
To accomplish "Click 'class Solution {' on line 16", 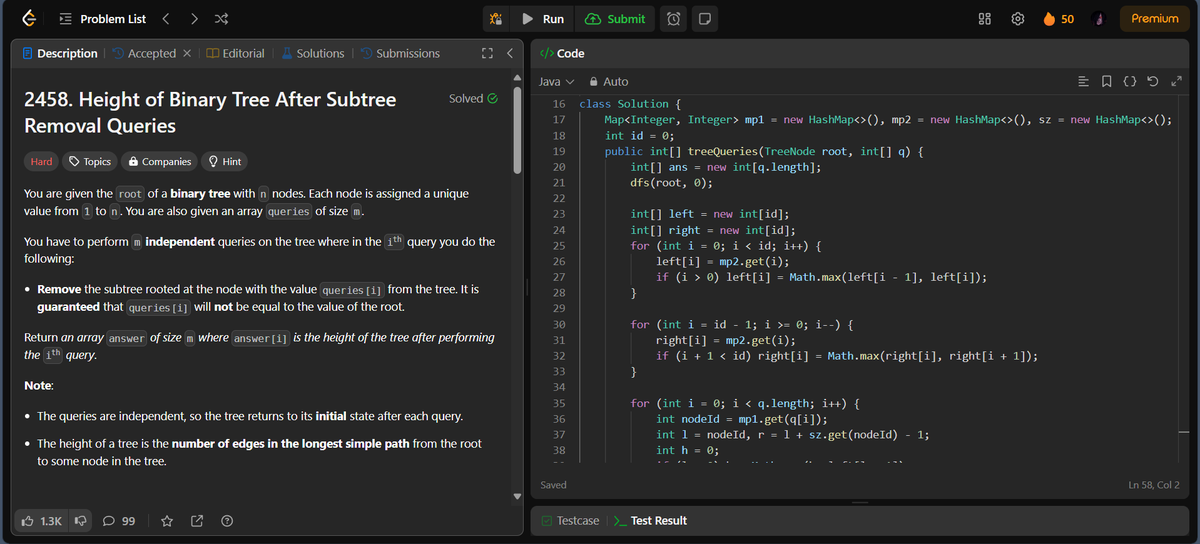I will (631, 104).
